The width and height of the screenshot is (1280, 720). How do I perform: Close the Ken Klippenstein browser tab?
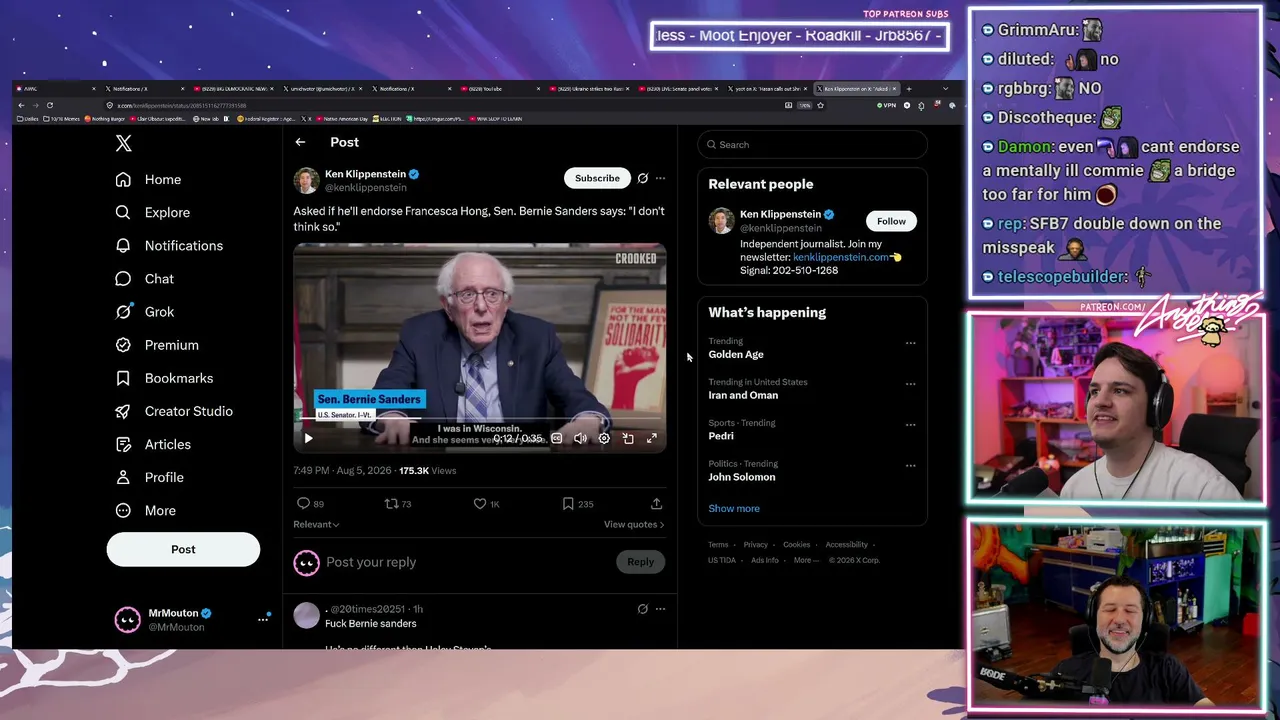[894, 89]
